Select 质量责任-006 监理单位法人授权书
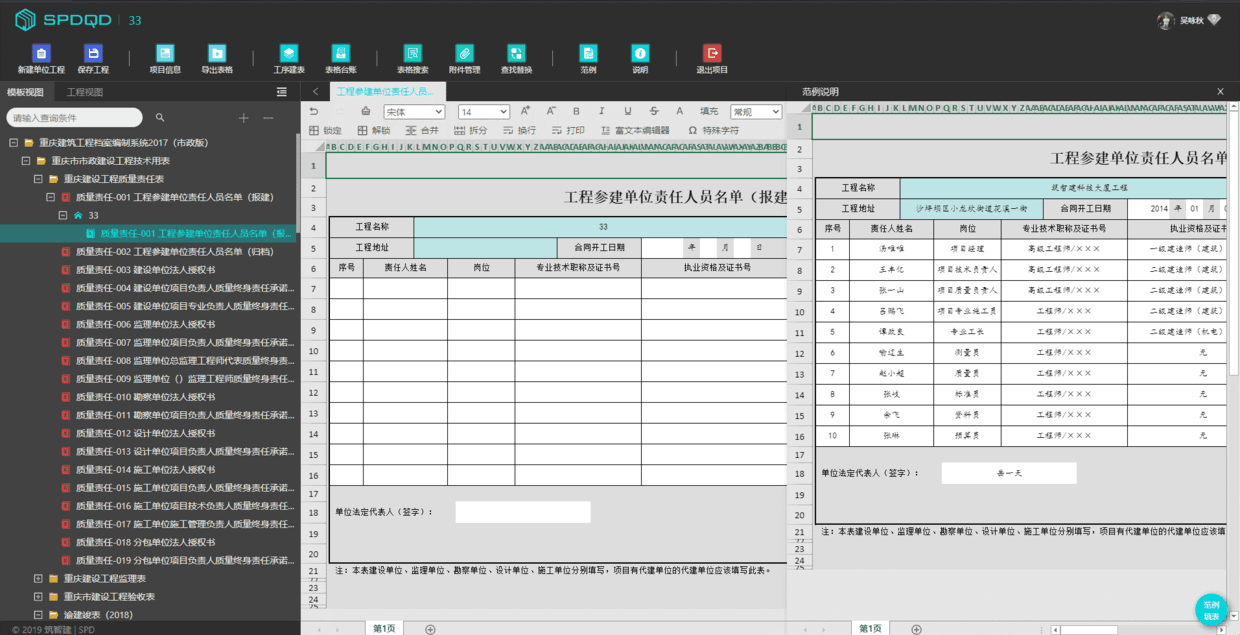Screen dimensions: 1240x635 (145, 324)
